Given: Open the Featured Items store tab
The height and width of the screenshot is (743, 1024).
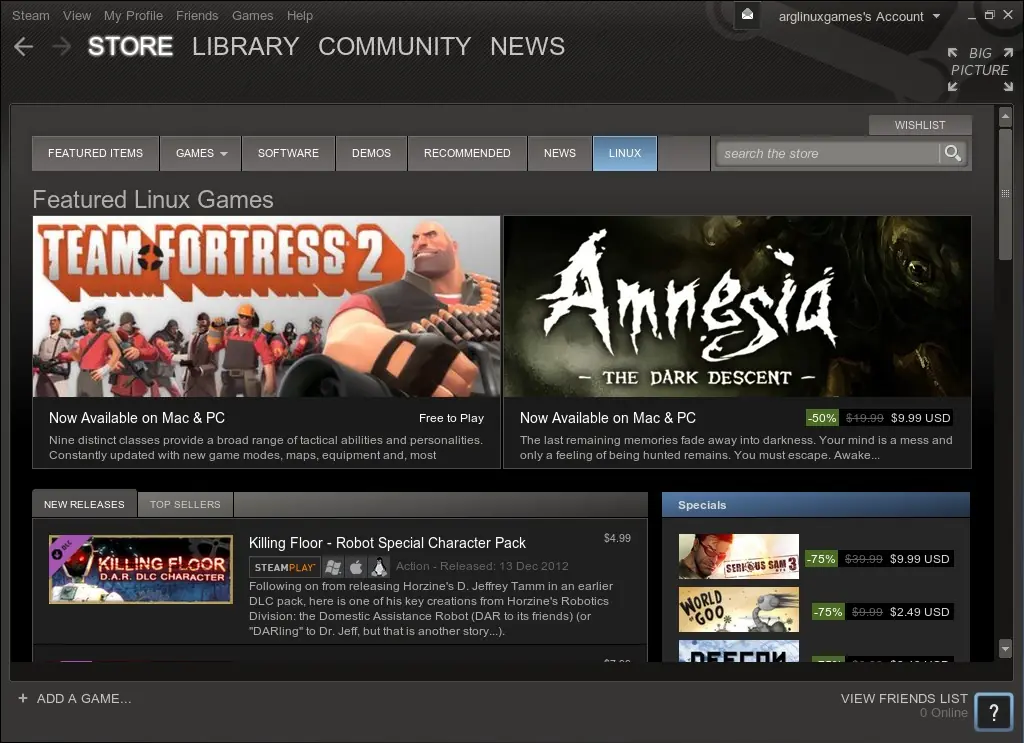Looking at the screenshot, I should [95, 153].
